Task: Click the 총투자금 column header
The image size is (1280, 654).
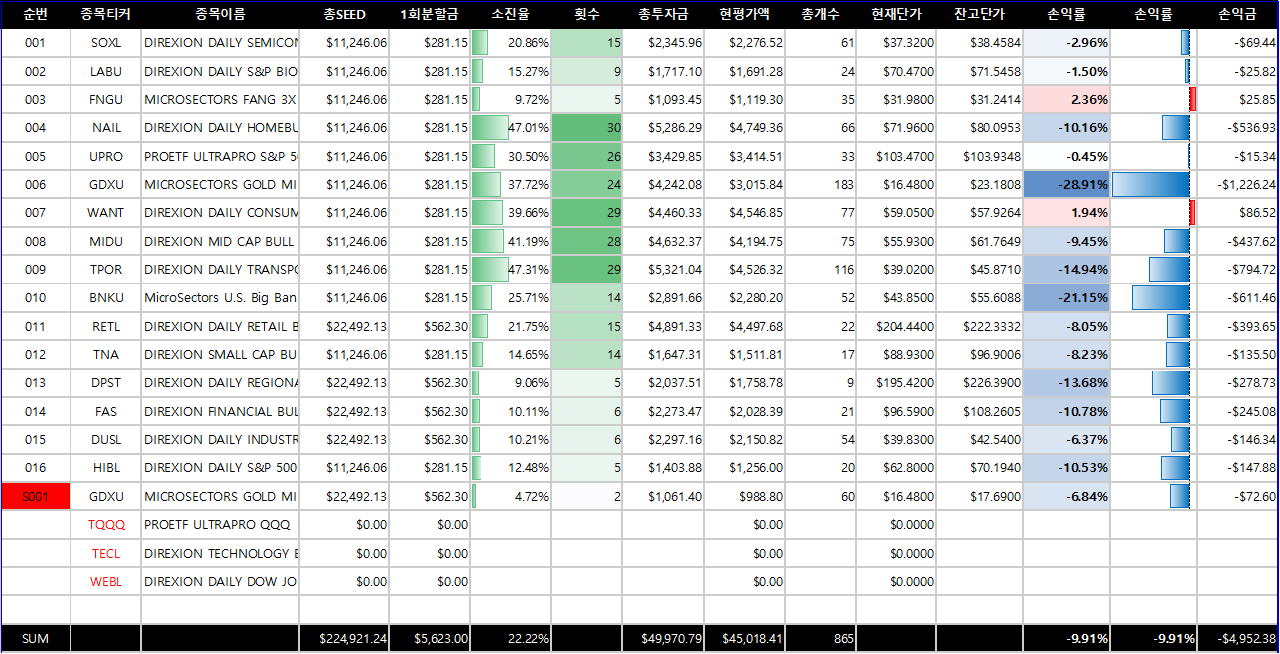Action: tap(663, 14)
